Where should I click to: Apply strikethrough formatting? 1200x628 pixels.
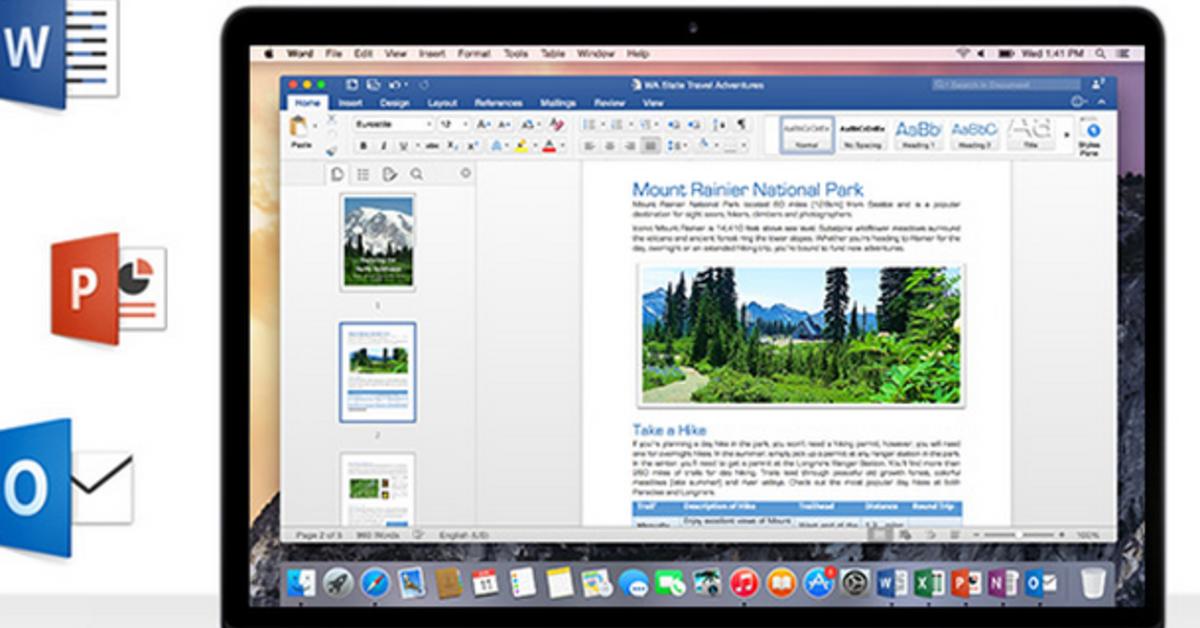click(432, 146)
